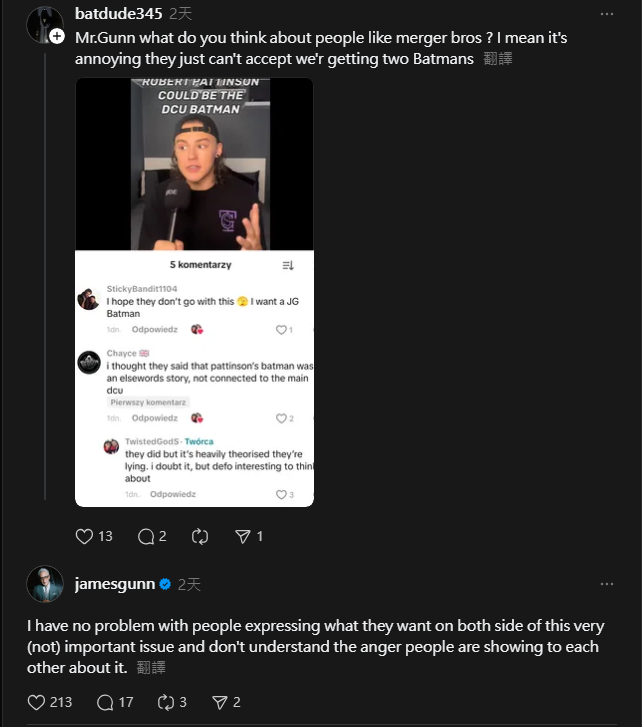Viewport: 642px width, 727px height.
Task: Click jamesgunn's profile avatar
Action: point(44,585)
